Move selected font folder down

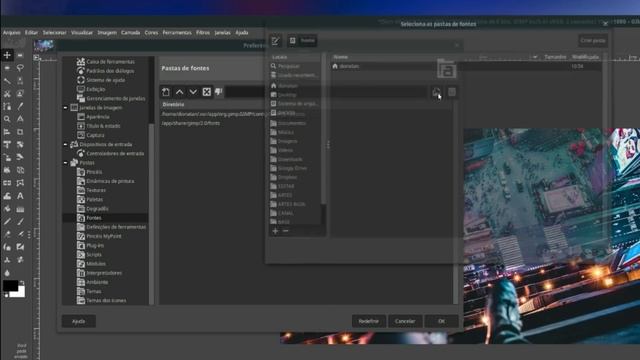pos(193,92)
